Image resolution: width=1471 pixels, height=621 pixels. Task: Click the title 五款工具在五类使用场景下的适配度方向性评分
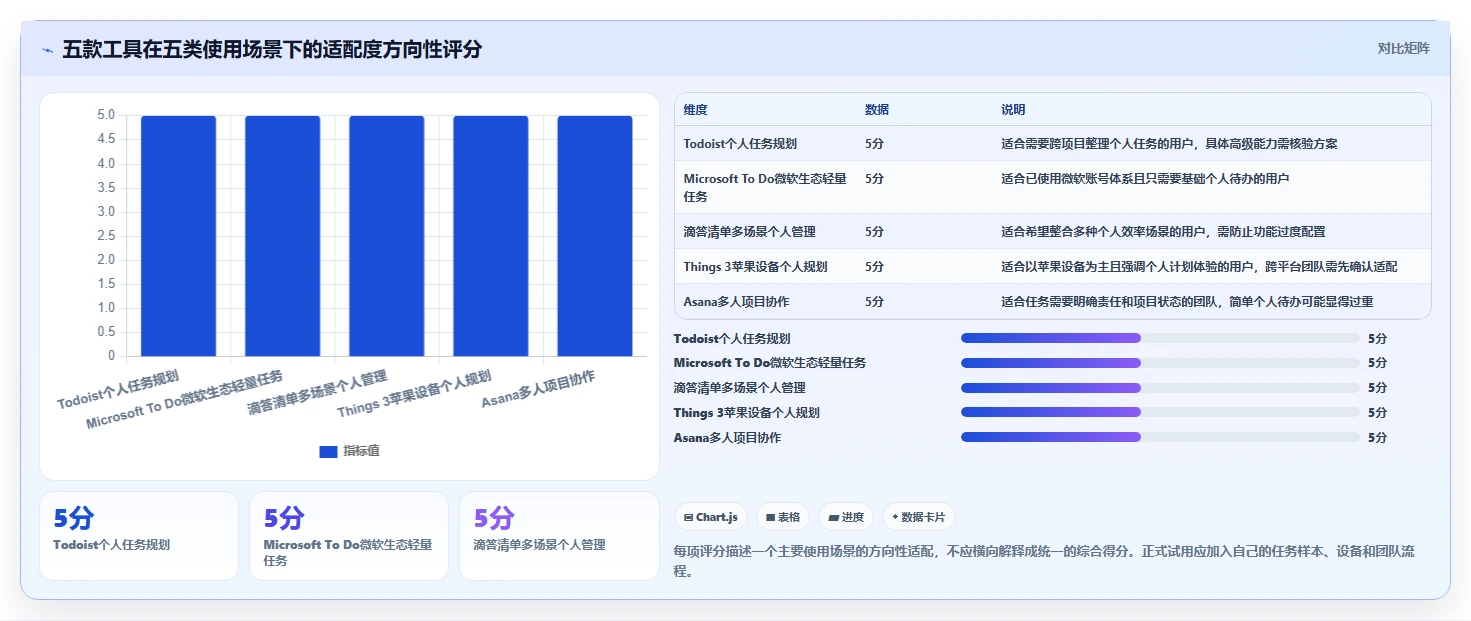(x=272, y=50)
